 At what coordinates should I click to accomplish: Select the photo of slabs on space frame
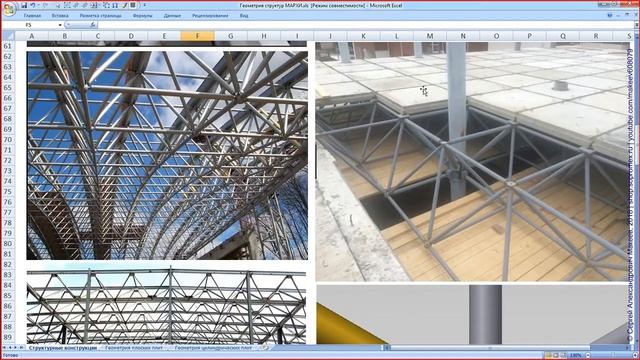coord(472,161)
